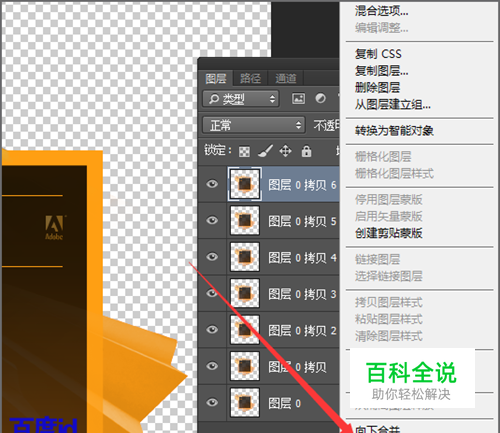Hide layer 图层 0 拷贝 3

coord(212,293)
